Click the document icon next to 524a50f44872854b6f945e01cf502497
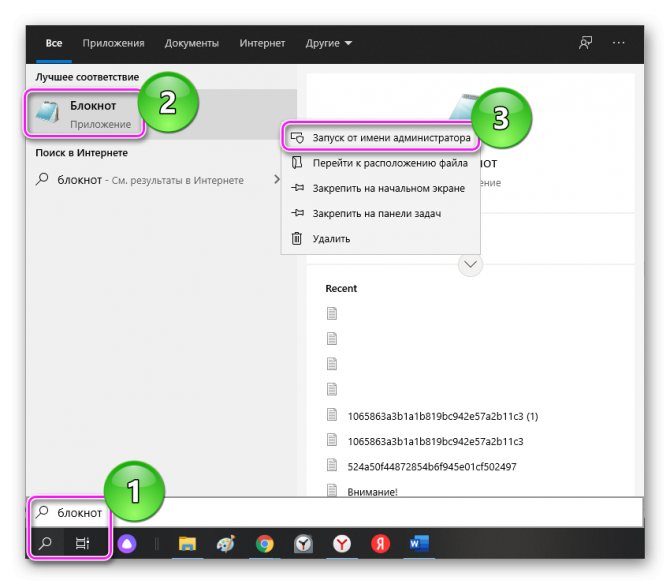 [332, 465]
